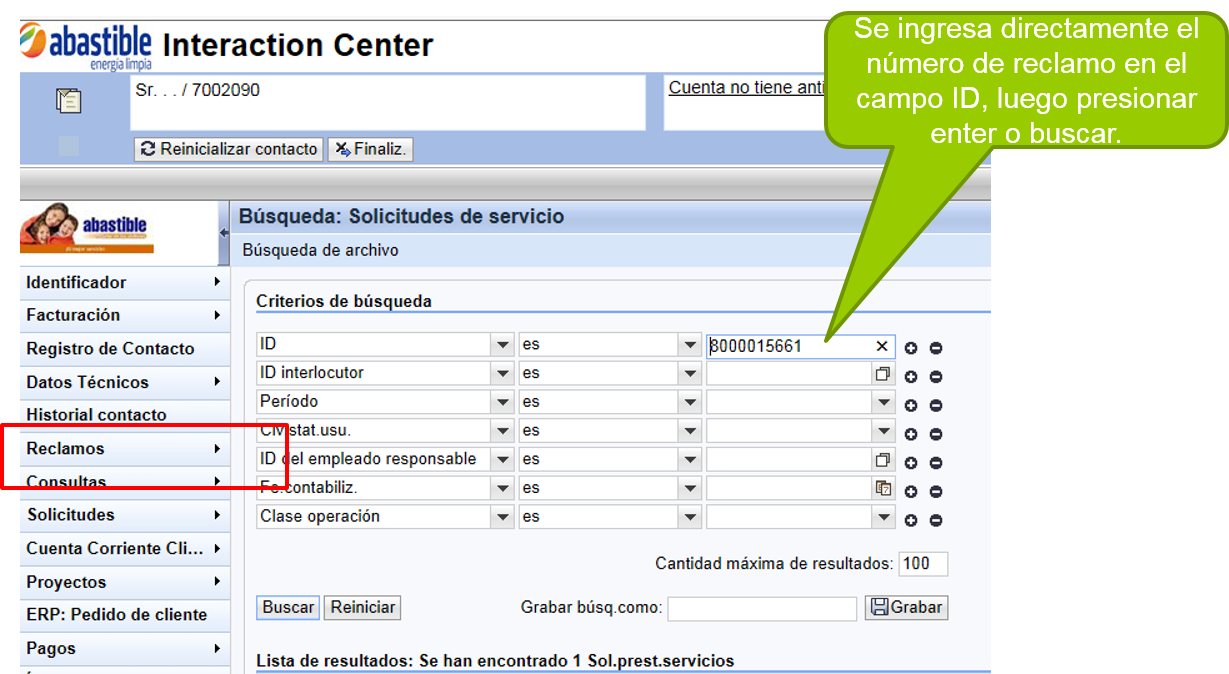Open the Solicitudes menu

(x=125, y=515)
